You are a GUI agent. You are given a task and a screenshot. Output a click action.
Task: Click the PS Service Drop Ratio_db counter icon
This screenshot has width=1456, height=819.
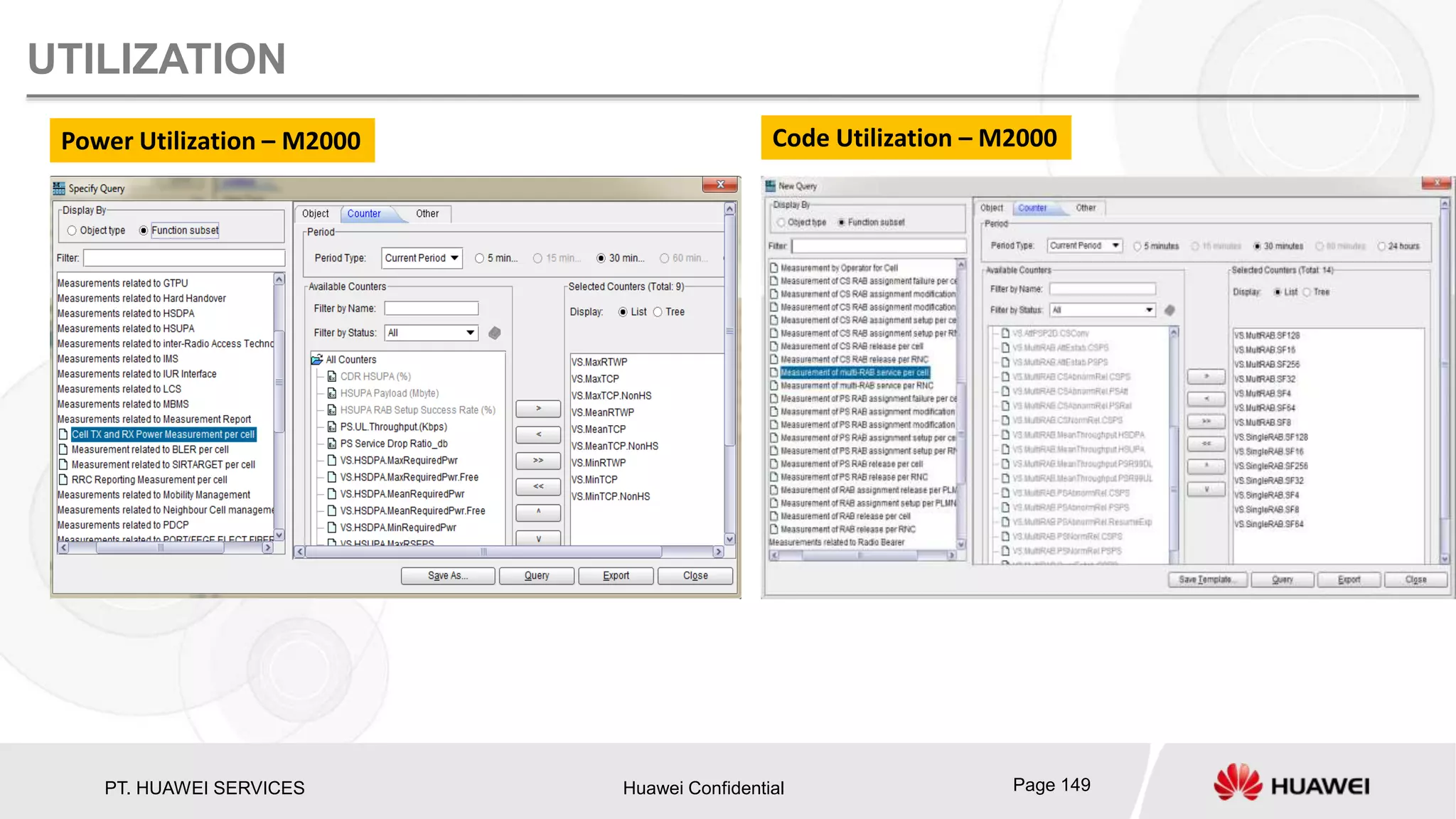(331, 444)
